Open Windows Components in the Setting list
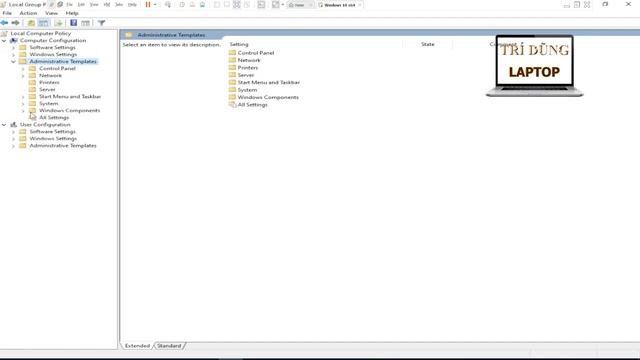 click(x=268, y=97)
